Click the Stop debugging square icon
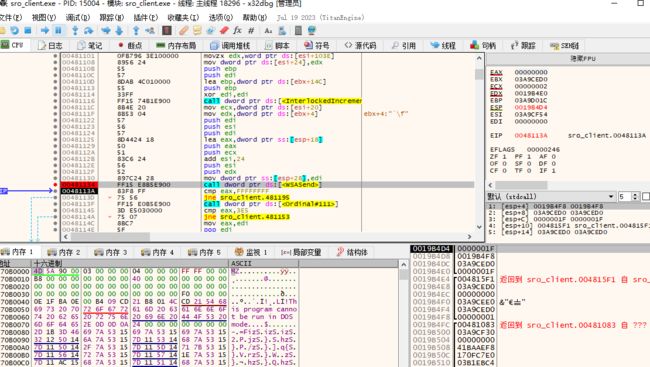650x367 pixels. click(x=28, y=30)
